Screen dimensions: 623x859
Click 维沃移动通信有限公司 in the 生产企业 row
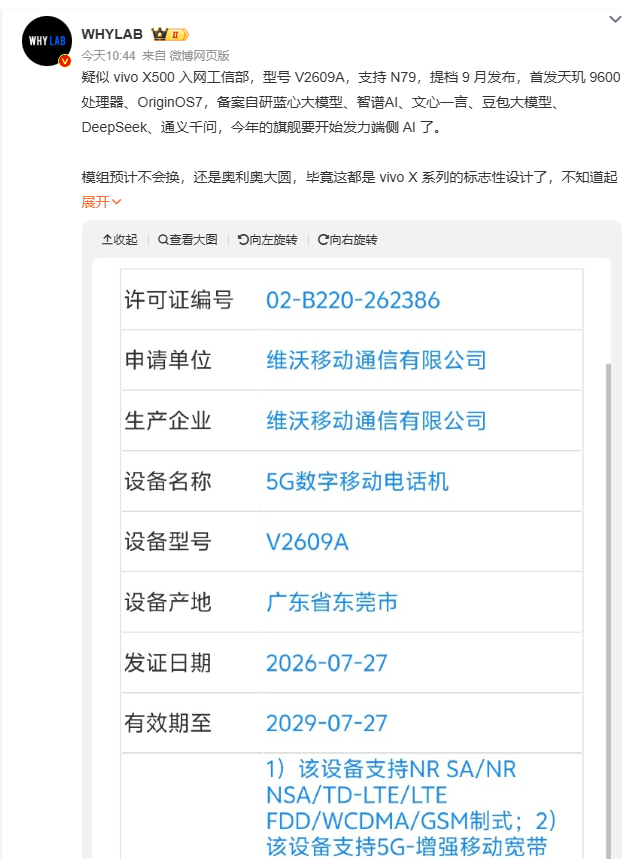376,421
